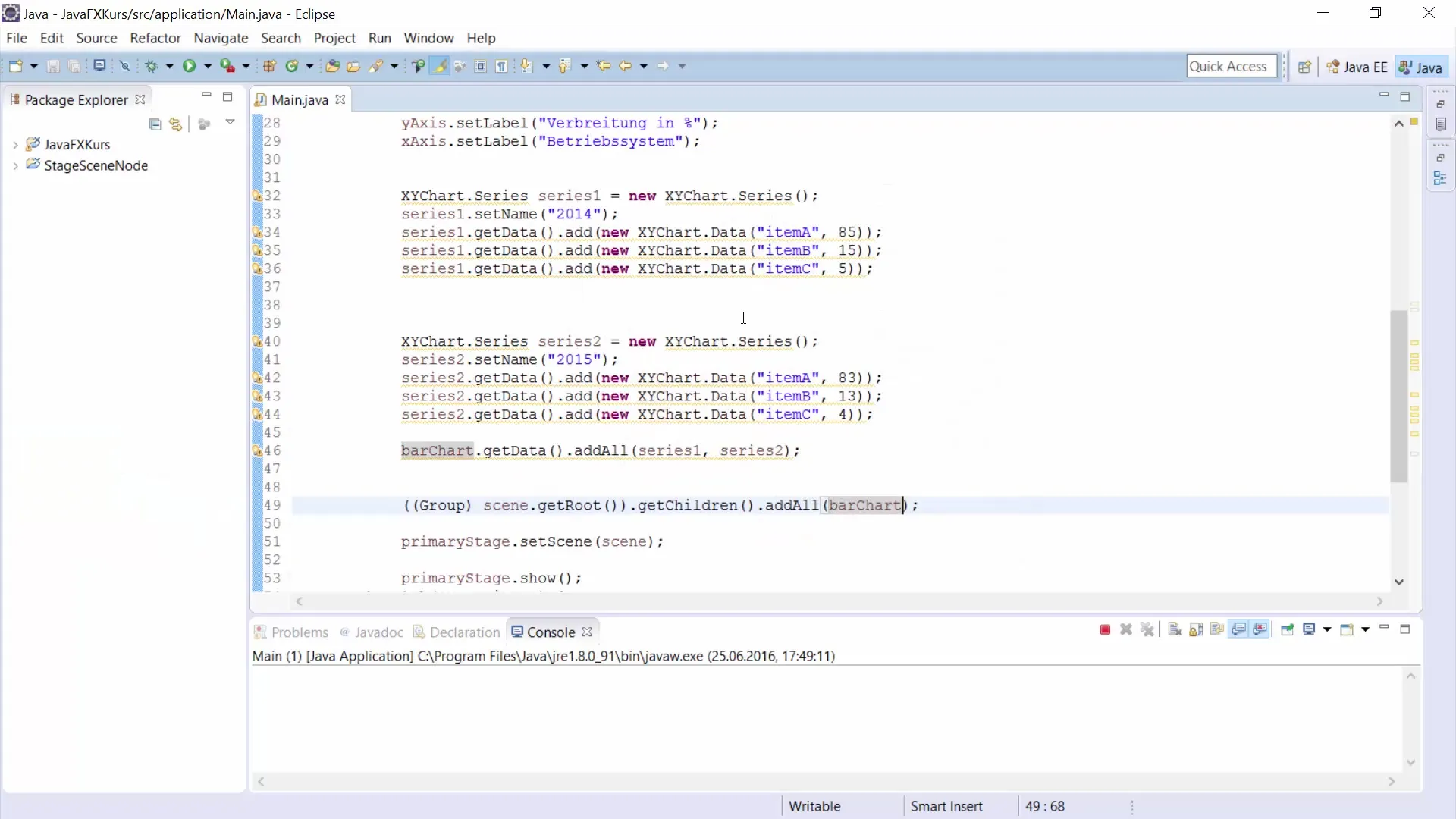The height and width of the screenshot is (819, 1456).
Task: Click the Pin Console icon
Action: pos(1288,629)
